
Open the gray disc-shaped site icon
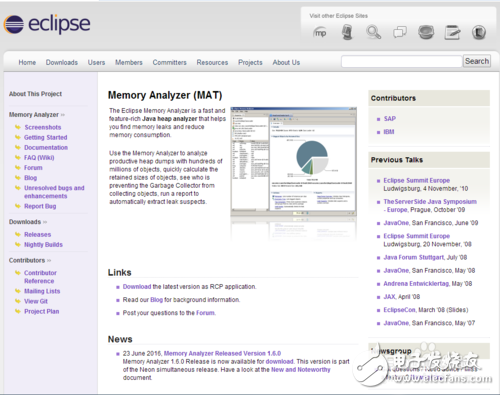pos(426,32)
